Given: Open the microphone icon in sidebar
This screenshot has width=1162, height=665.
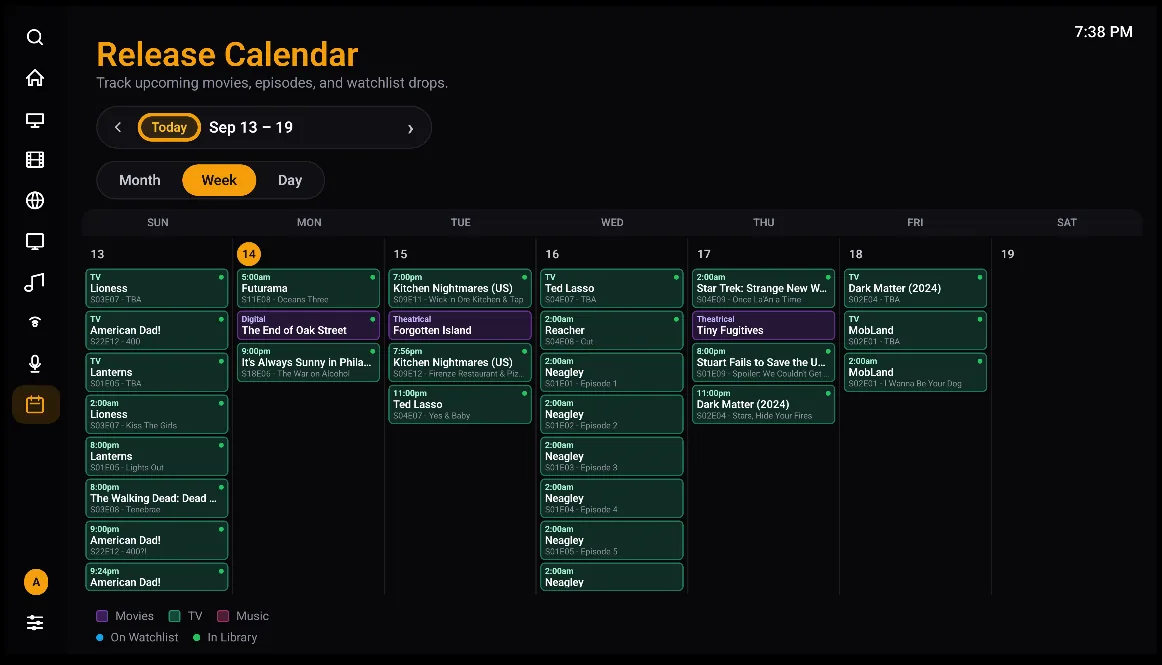Looking at the screenshot, I should pos(35,363).
